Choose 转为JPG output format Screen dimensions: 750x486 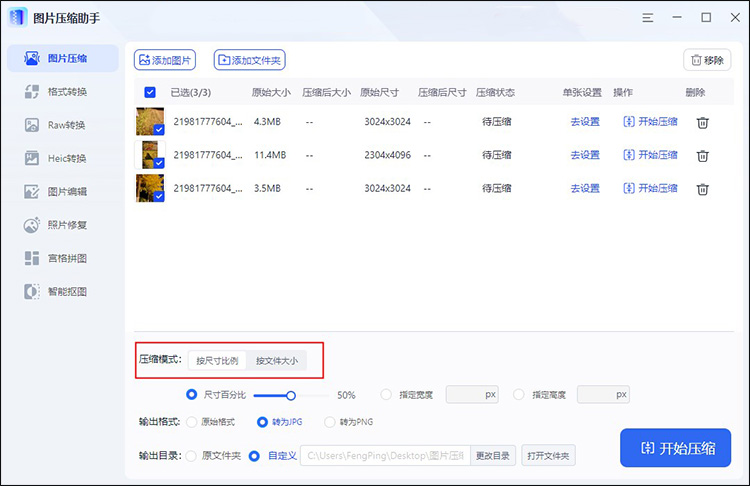click(x=262, y=422)
